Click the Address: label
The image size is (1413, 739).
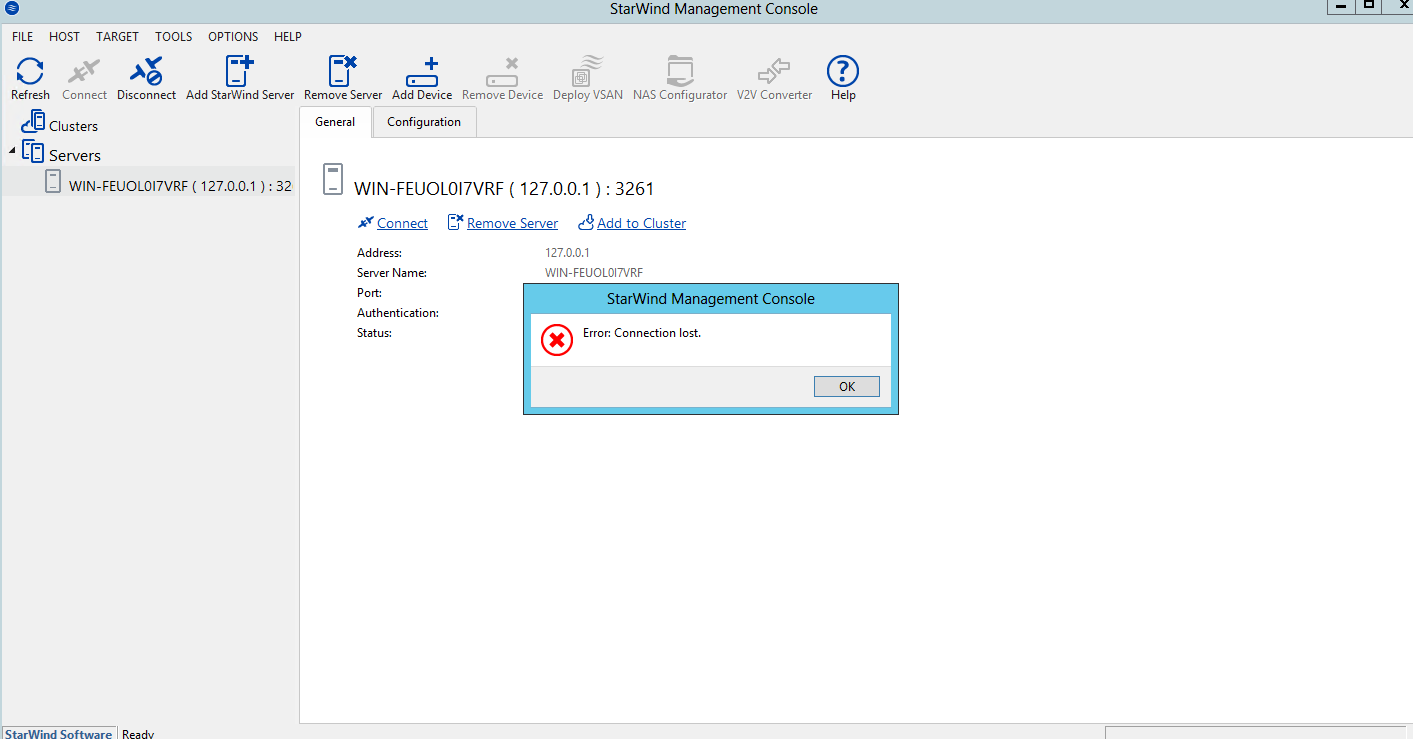pyautogui.click(x=379, y=253)
